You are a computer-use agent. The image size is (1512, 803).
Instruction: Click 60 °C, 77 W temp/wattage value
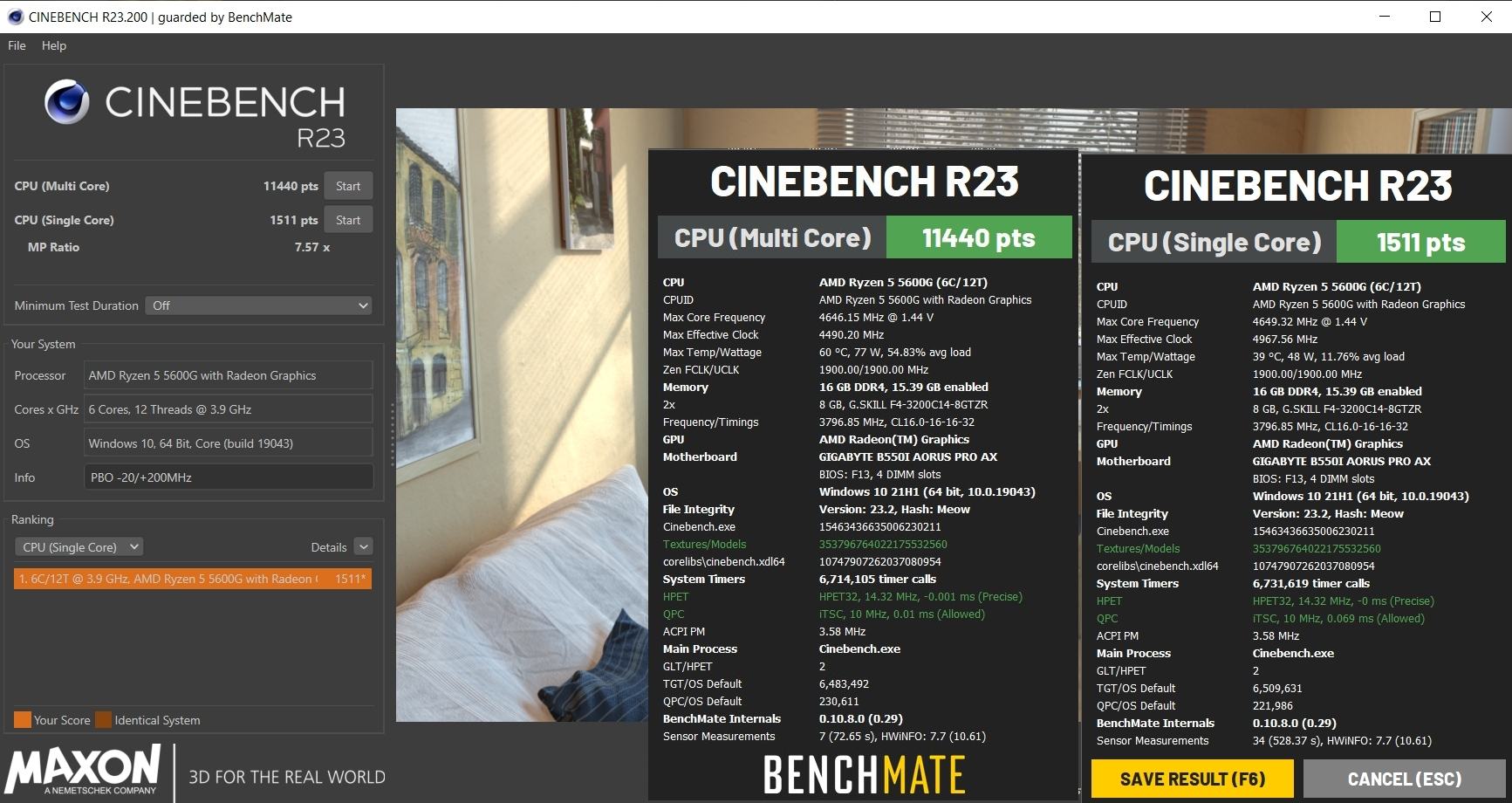coord(894,352)
